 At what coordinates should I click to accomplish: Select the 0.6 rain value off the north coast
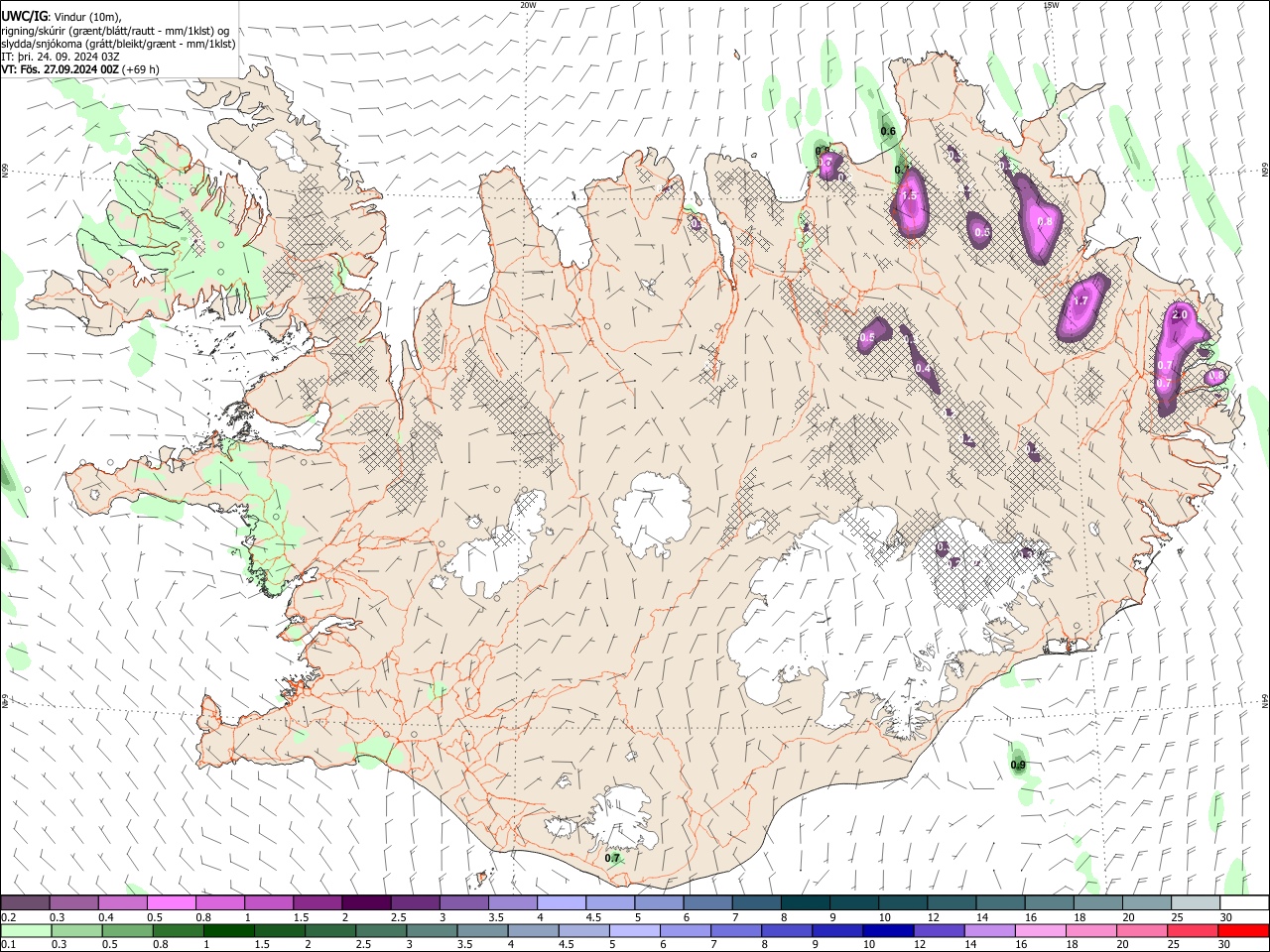click(888, 131)
